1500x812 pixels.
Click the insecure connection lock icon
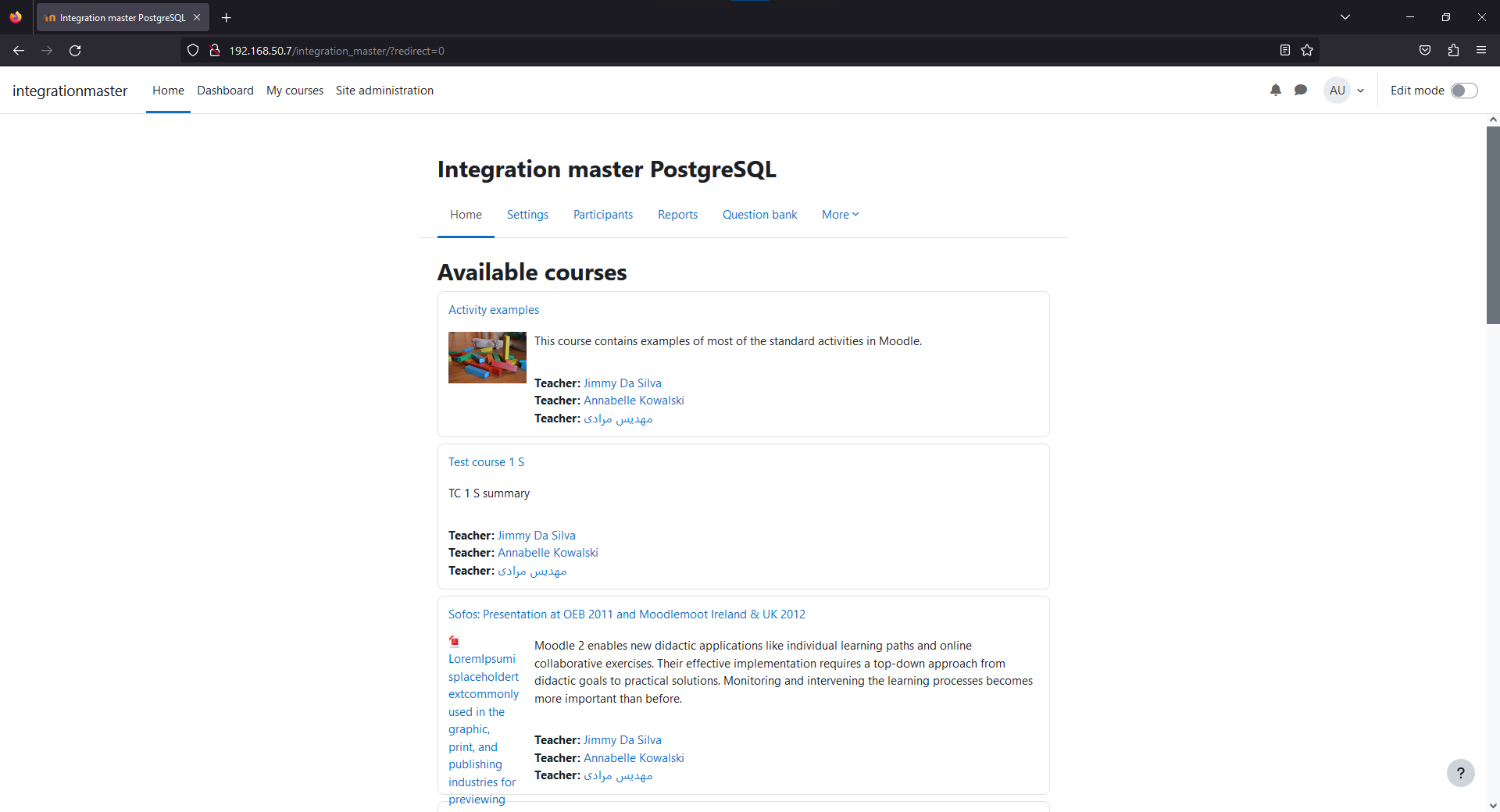[x=215, y=51]
